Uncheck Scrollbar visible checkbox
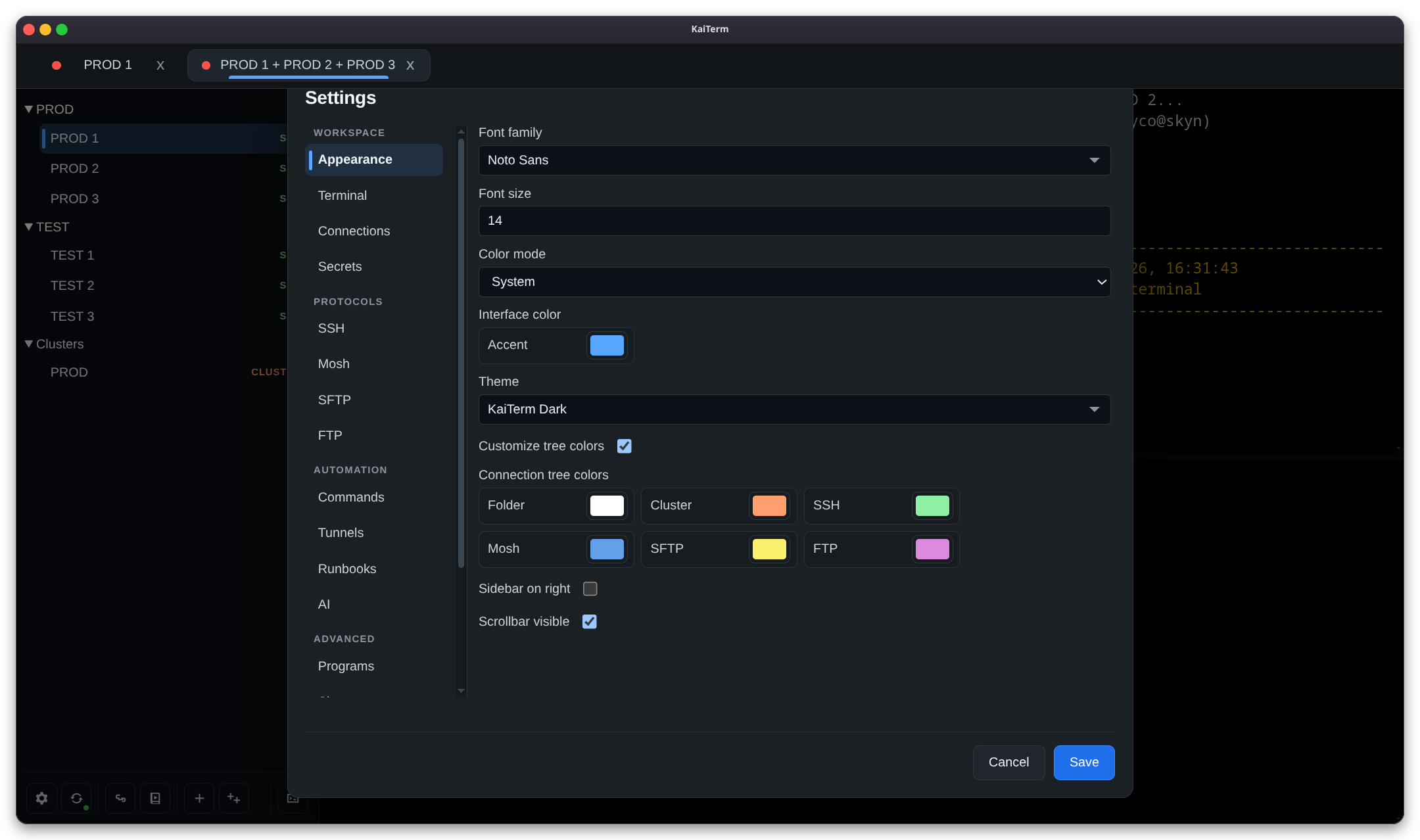The width and height of the screenshot is (1420, 840). [x=590, y=622]
